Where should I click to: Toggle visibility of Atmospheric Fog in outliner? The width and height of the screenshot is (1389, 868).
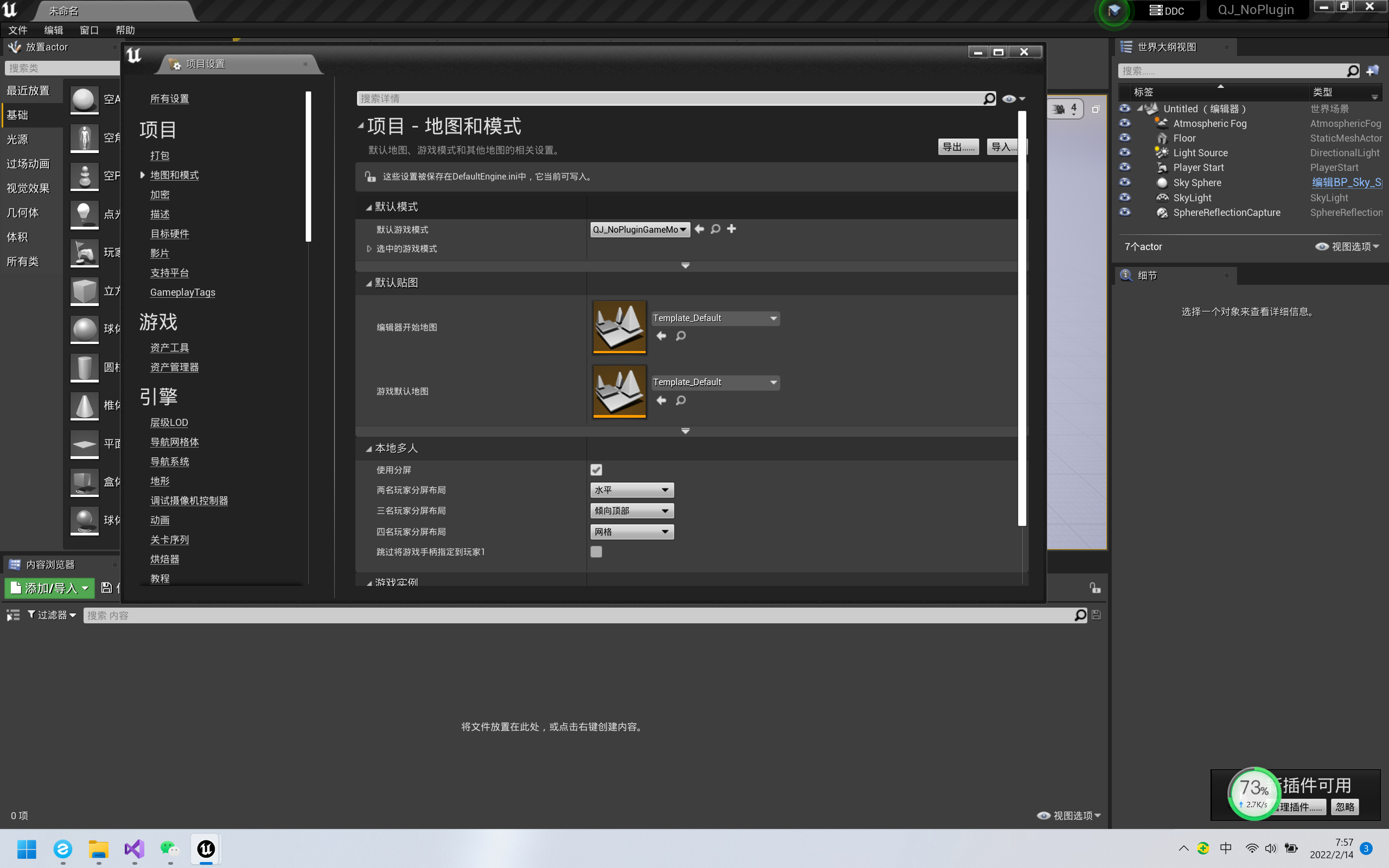click(x=1124, y=124)
